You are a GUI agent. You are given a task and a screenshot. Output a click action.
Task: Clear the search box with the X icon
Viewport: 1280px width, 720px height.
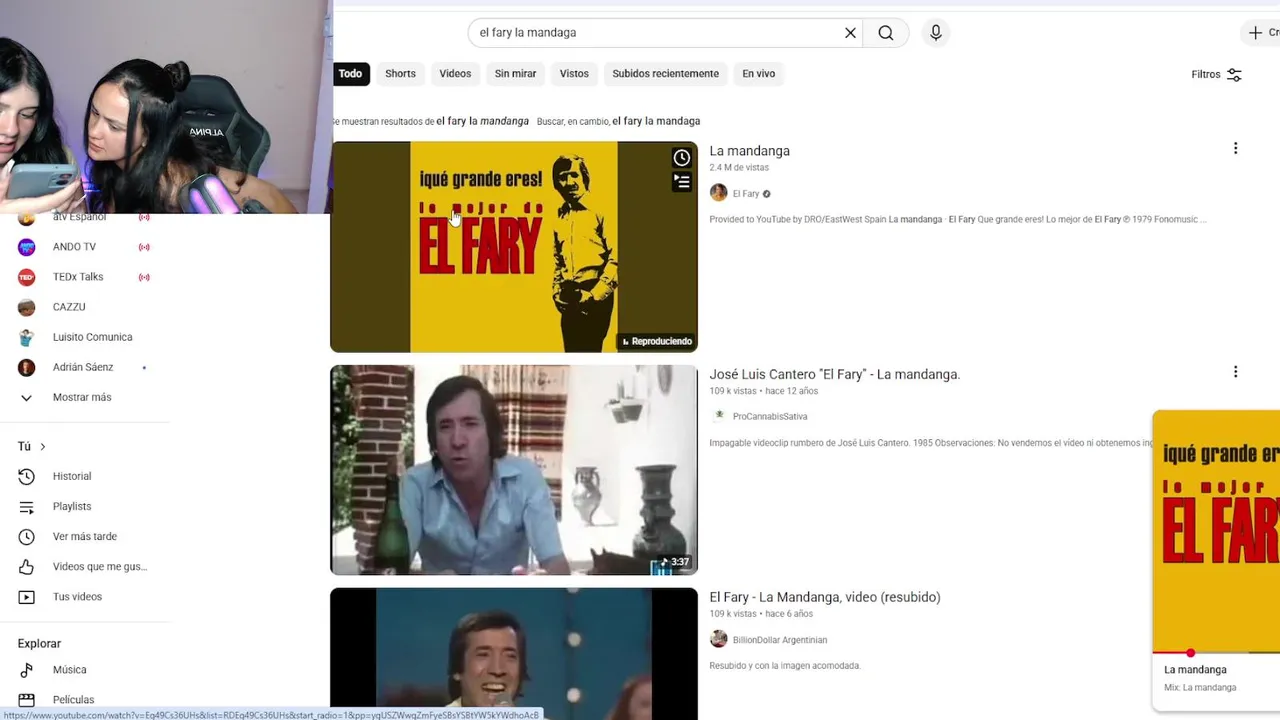click(x=850, y=33)
